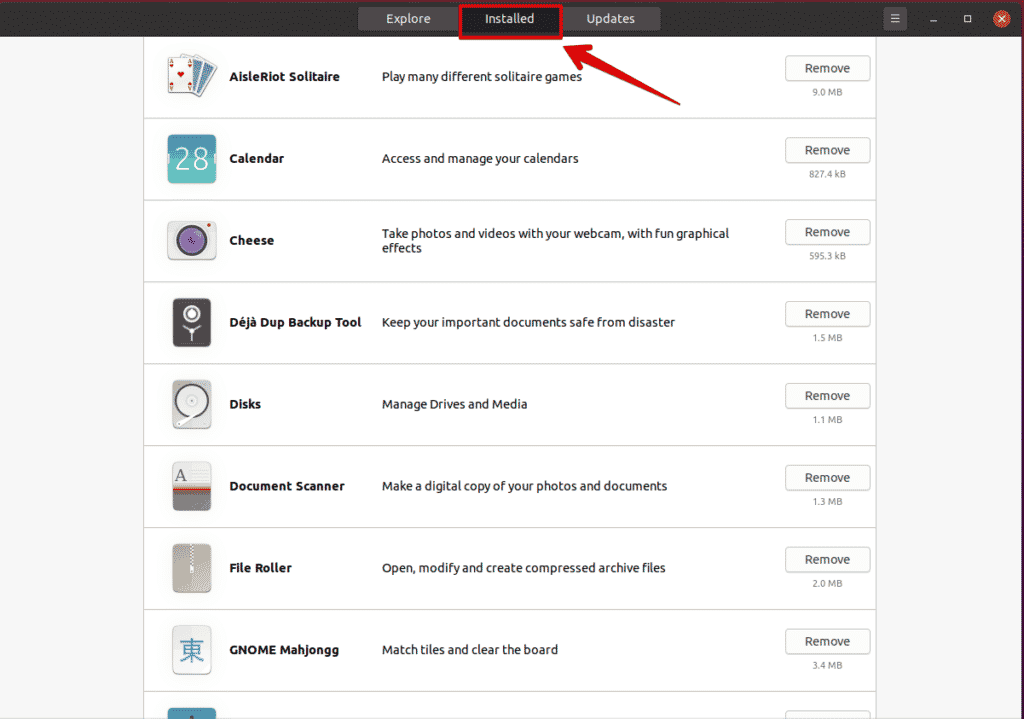Click the GNOME Mahjongg tile icon
The image size is (1024, 719).
click(x=191, y=650)
